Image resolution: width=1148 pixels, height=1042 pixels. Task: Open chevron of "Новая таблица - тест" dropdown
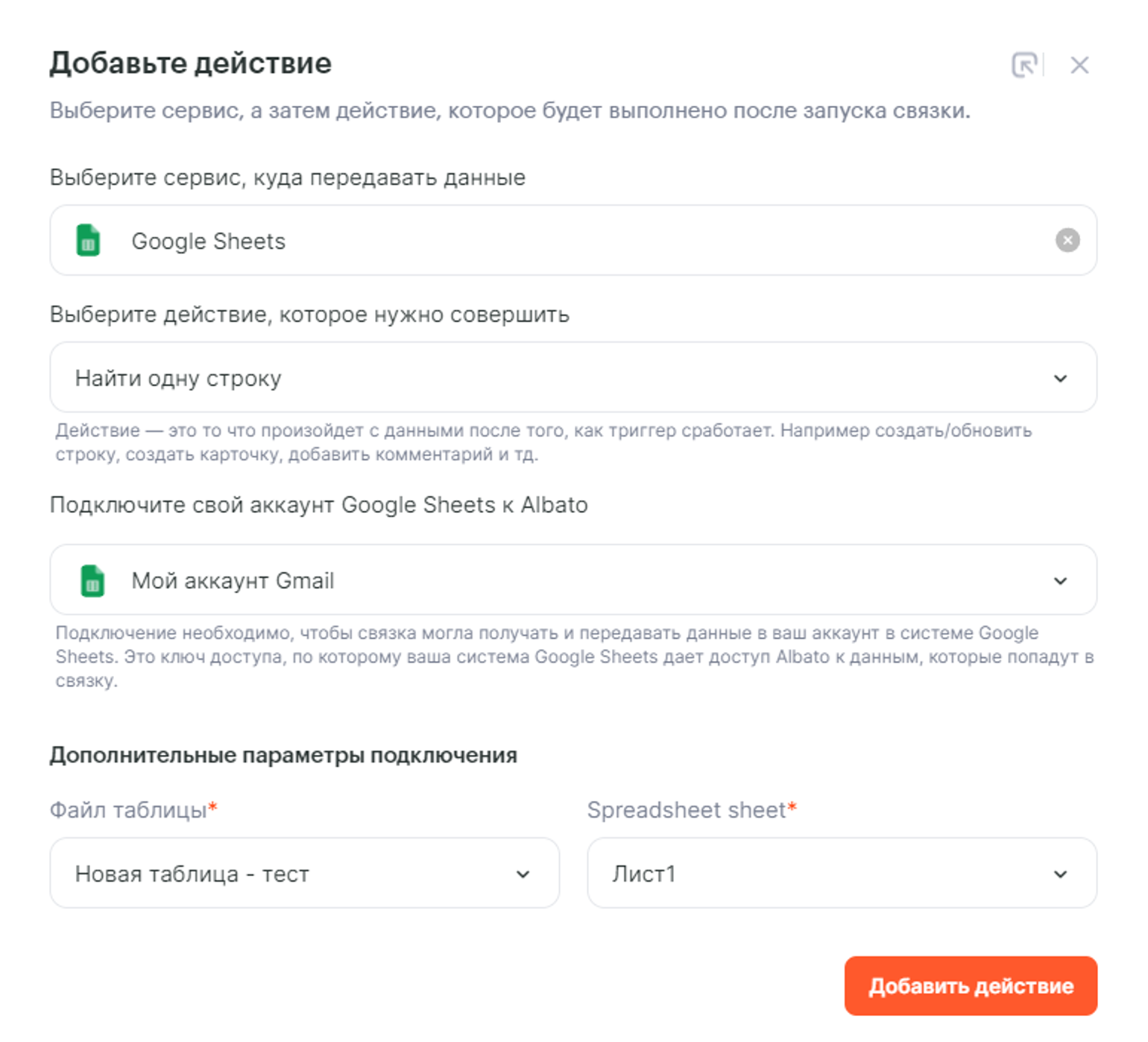pyautogui.click(x=523, y=874)
